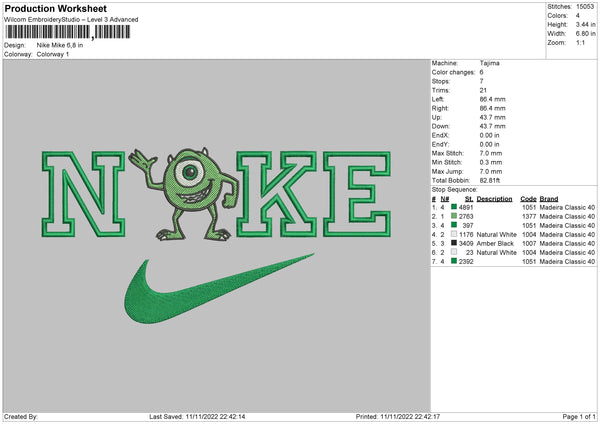The image size is (600, 424).
Task: Select the green Nike swoosh in design
Action: pyautogui.click(x=219, y=289)
